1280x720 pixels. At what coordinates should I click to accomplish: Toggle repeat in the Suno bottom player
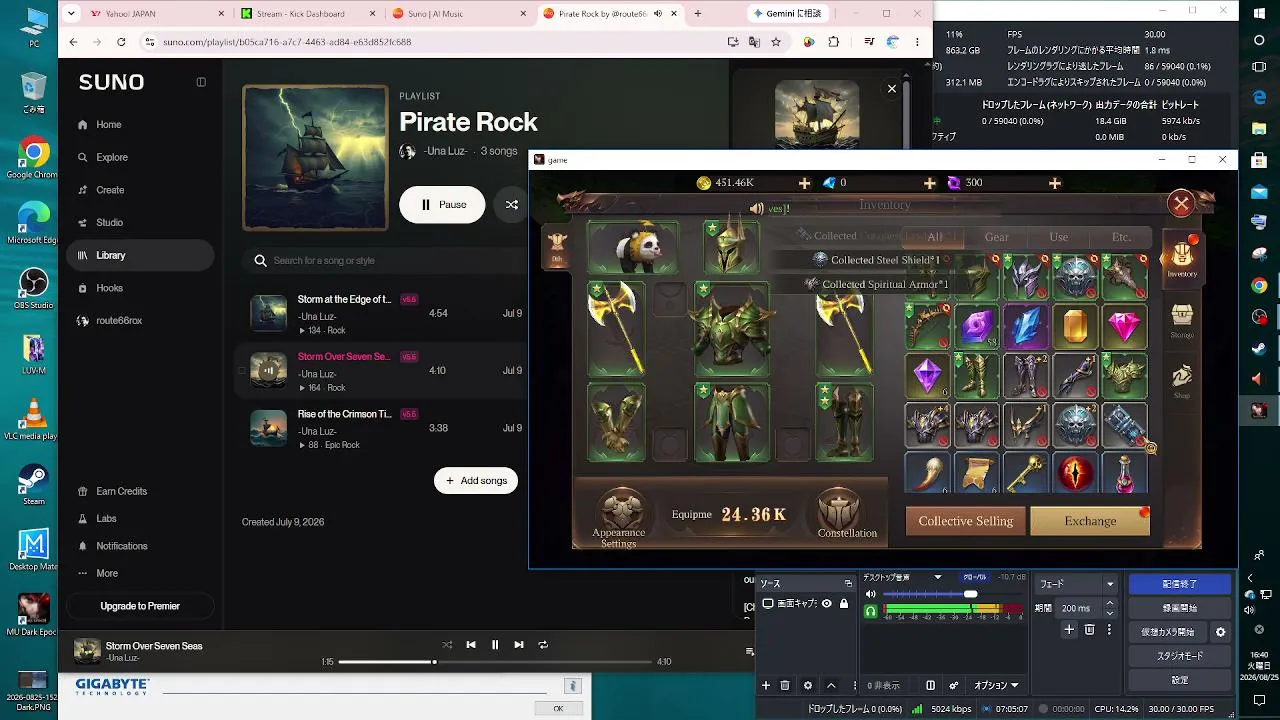543,645
